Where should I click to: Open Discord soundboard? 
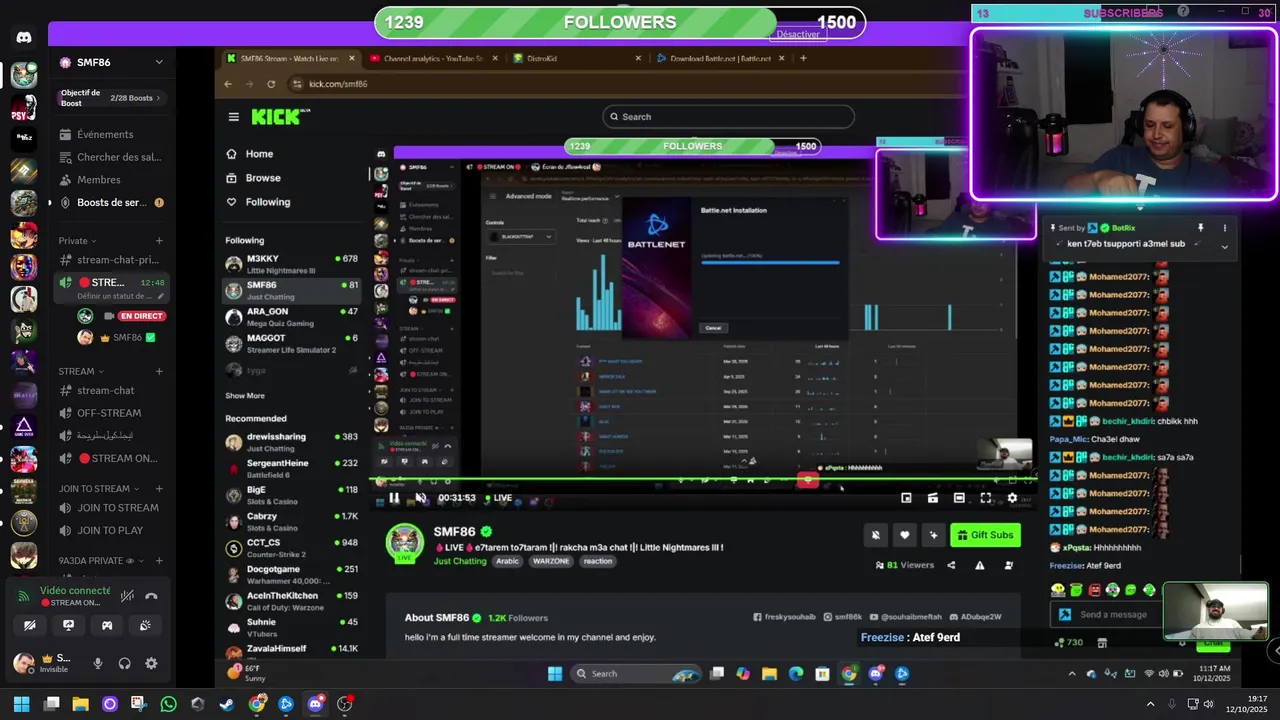145,625
